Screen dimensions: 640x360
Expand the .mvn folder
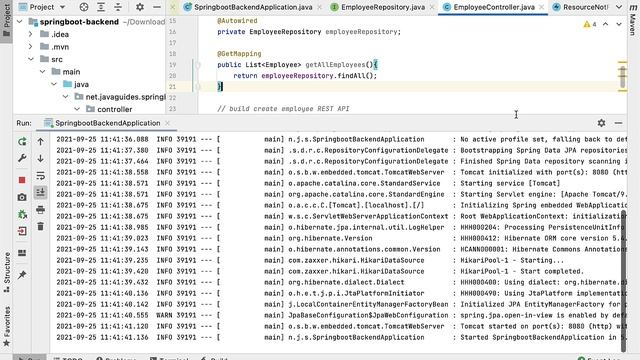[x=31, y=47]
